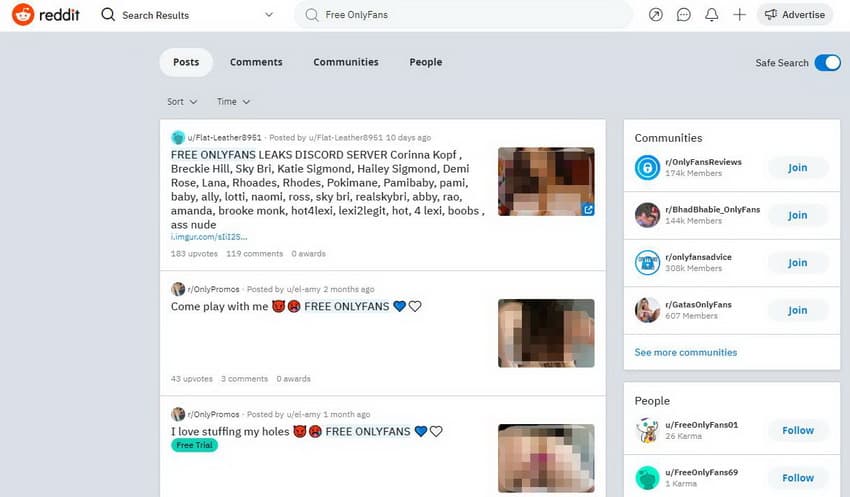Open the Time filter dropdown
The image size is (850, 497).
click(x=233, y=101)
